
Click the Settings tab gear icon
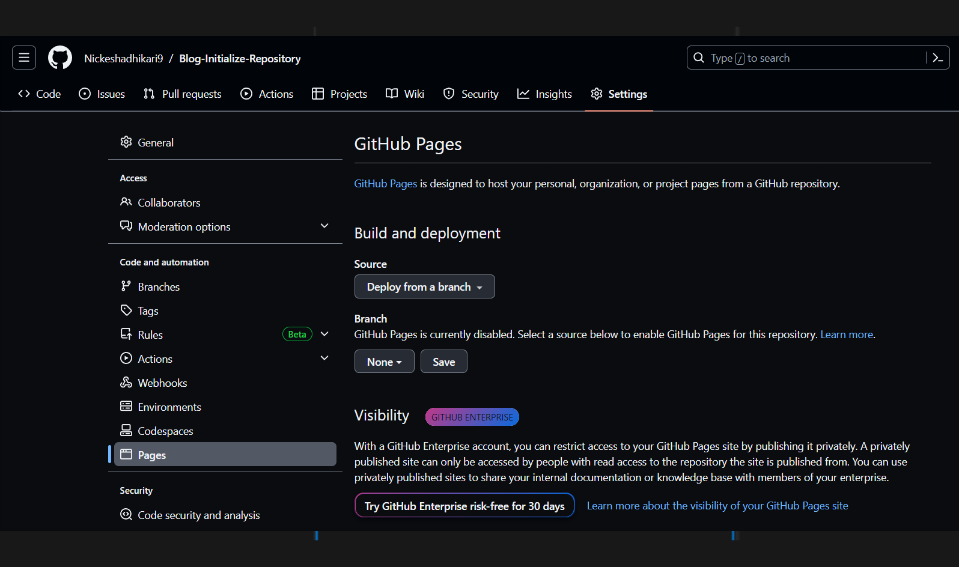click(x=596, y=94)
